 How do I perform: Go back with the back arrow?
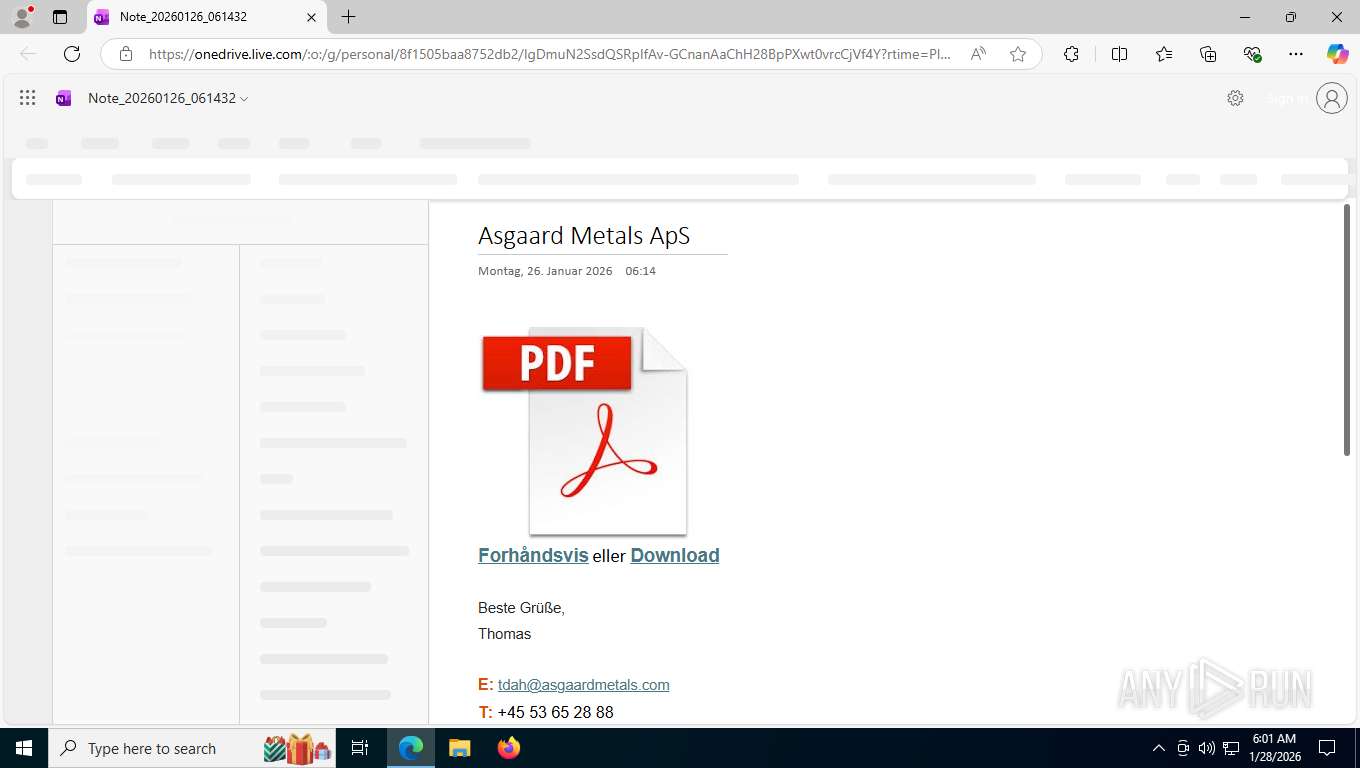click(28, 54)
